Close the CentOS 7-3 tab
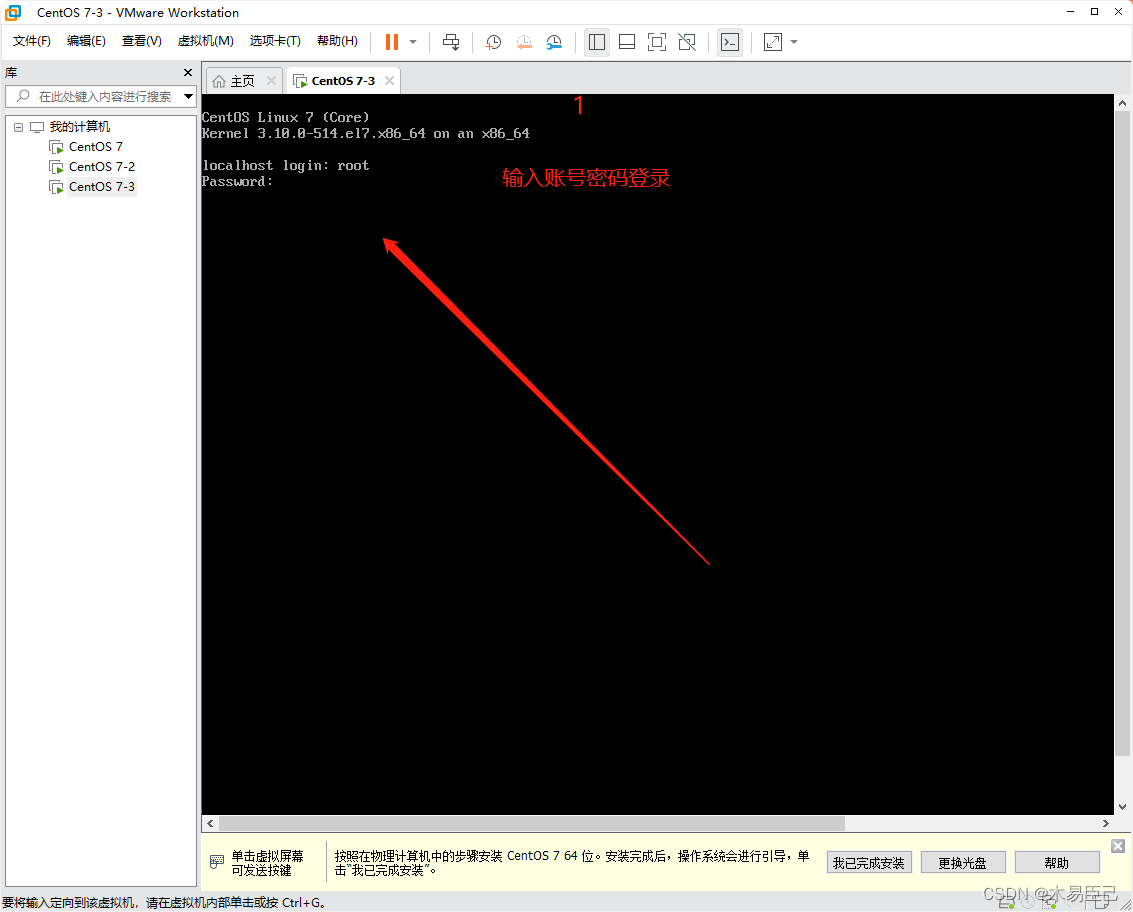The image size is (1133, 912). tap(389, 80)
